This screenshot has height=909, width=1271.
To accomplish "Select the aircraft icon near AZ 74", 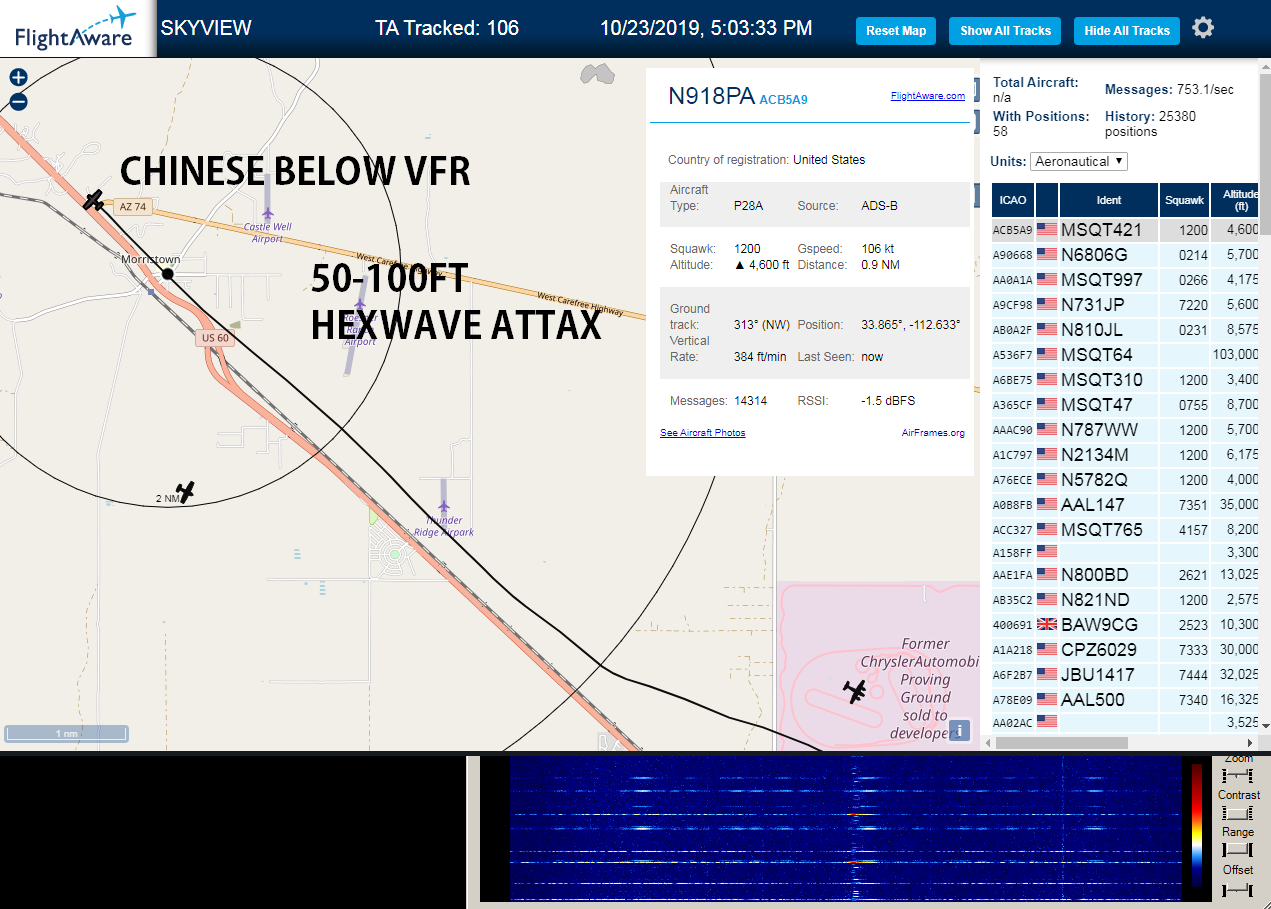I will click(93, 200).
